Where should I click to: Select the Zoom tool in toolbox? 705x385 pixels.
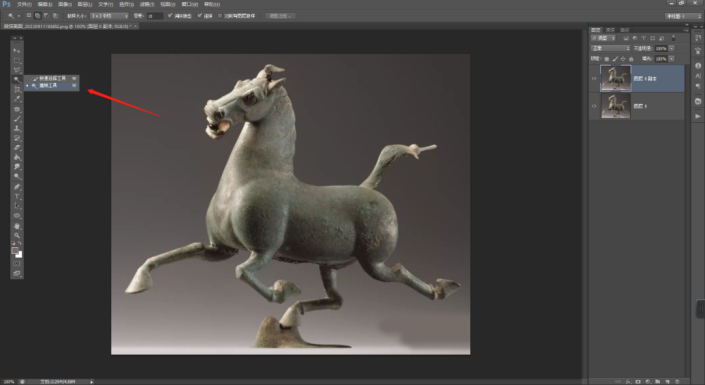point(17,235)
